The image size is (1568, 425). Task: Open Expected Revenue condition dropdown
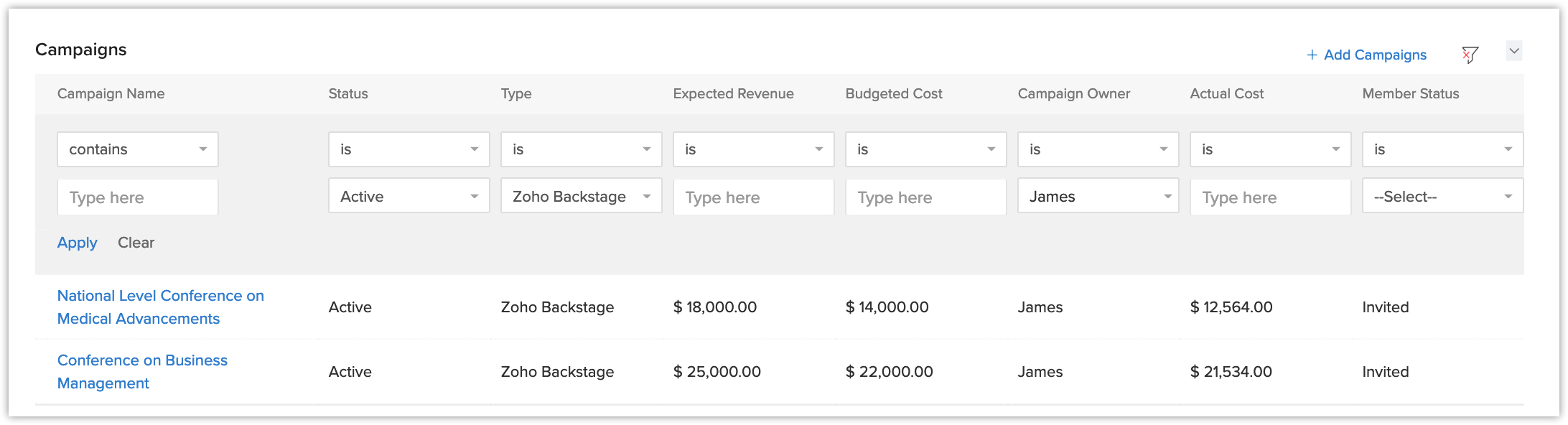[x=754, y=149]
